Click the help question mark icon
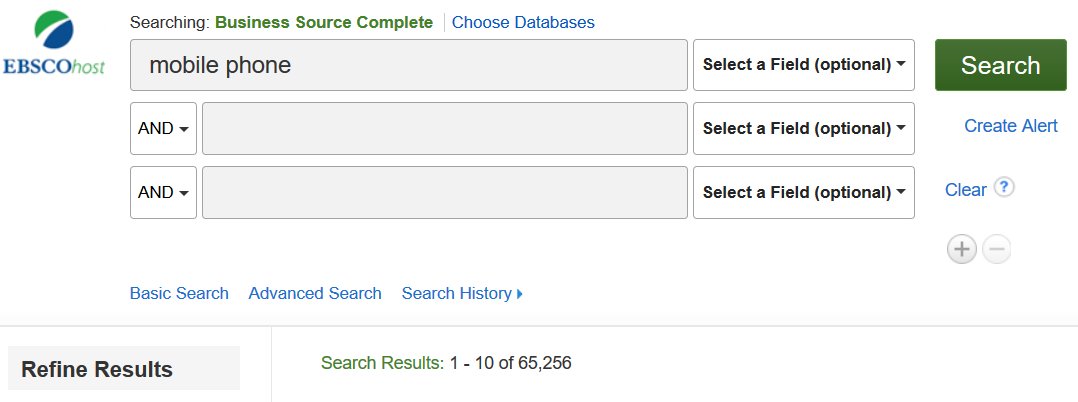This screenshot has width=1078, height=402. 1005,187
